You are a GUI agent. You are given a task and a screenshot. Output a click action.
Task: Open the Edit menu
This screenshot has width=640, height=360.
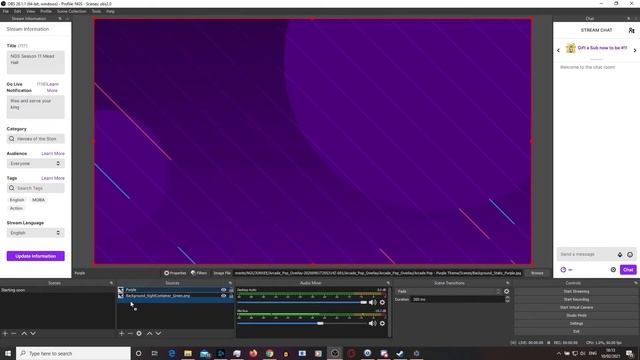coord(18,11)
